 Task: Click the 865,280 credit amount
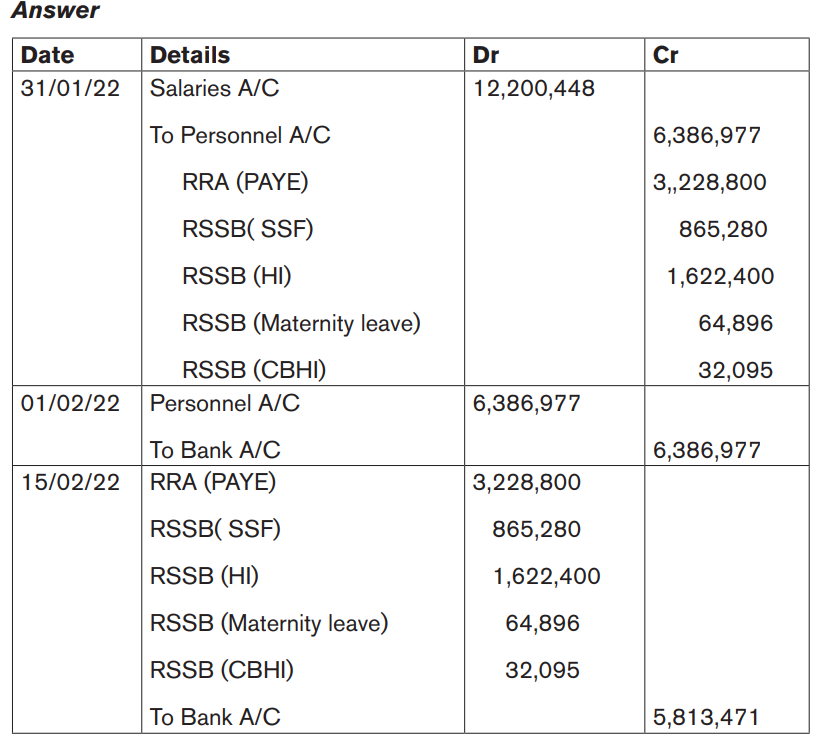723,230
